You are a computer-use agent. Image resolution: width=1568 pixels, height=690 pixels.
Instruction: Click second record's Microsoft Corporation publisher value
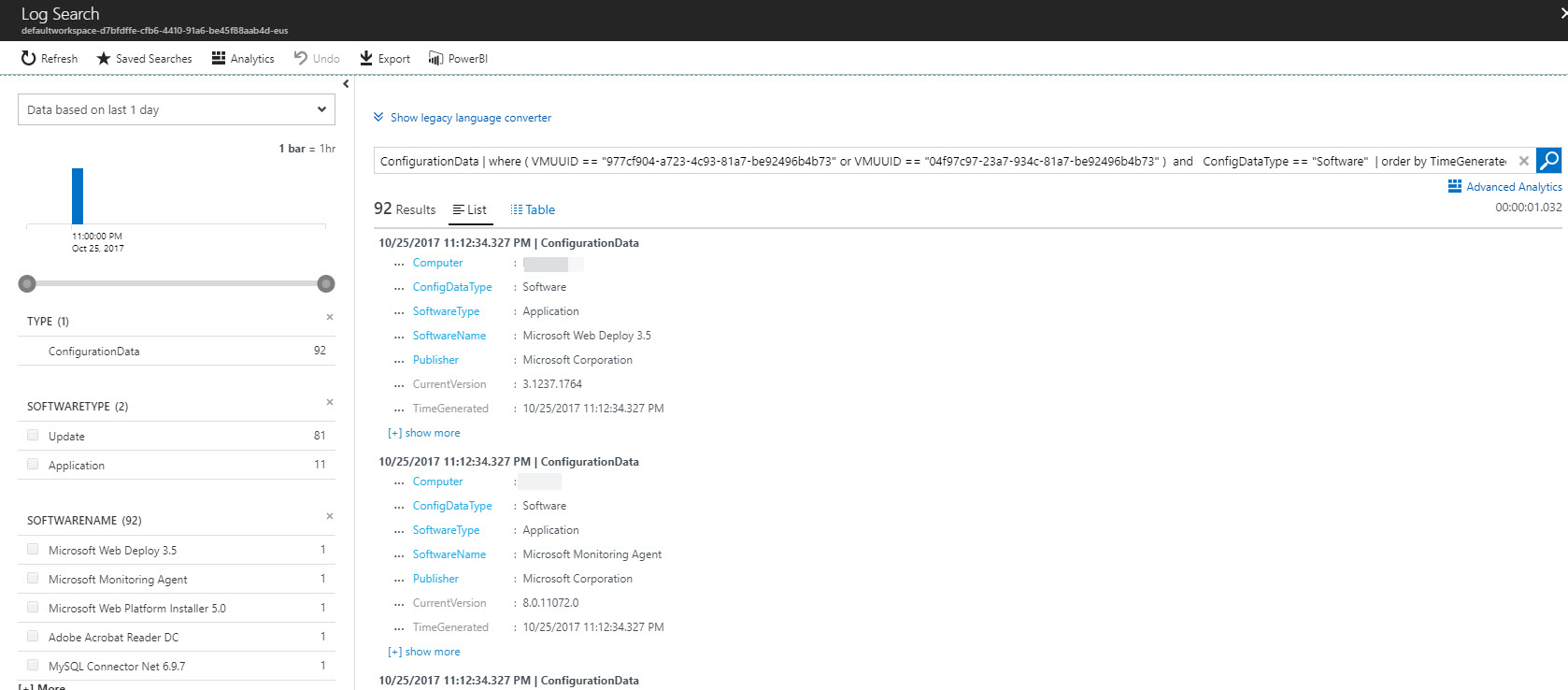pos(577,579)
